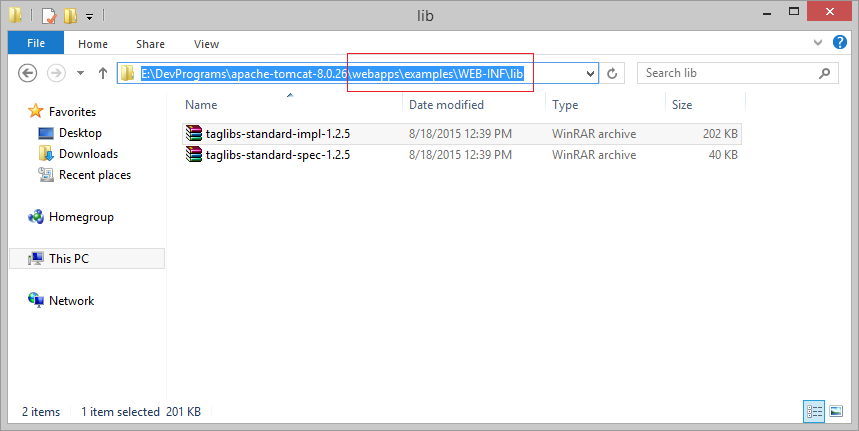Minimize the lib window
The height and width of the screenshot is (431, 859).
click(767, 13)
